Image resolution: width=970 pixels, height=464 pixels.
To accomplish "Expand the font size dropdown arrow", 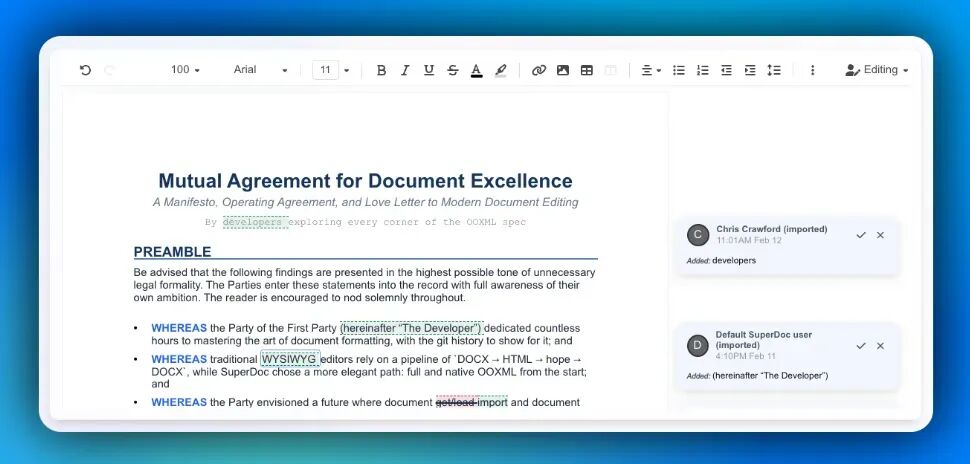I will (x=346, y=71).
